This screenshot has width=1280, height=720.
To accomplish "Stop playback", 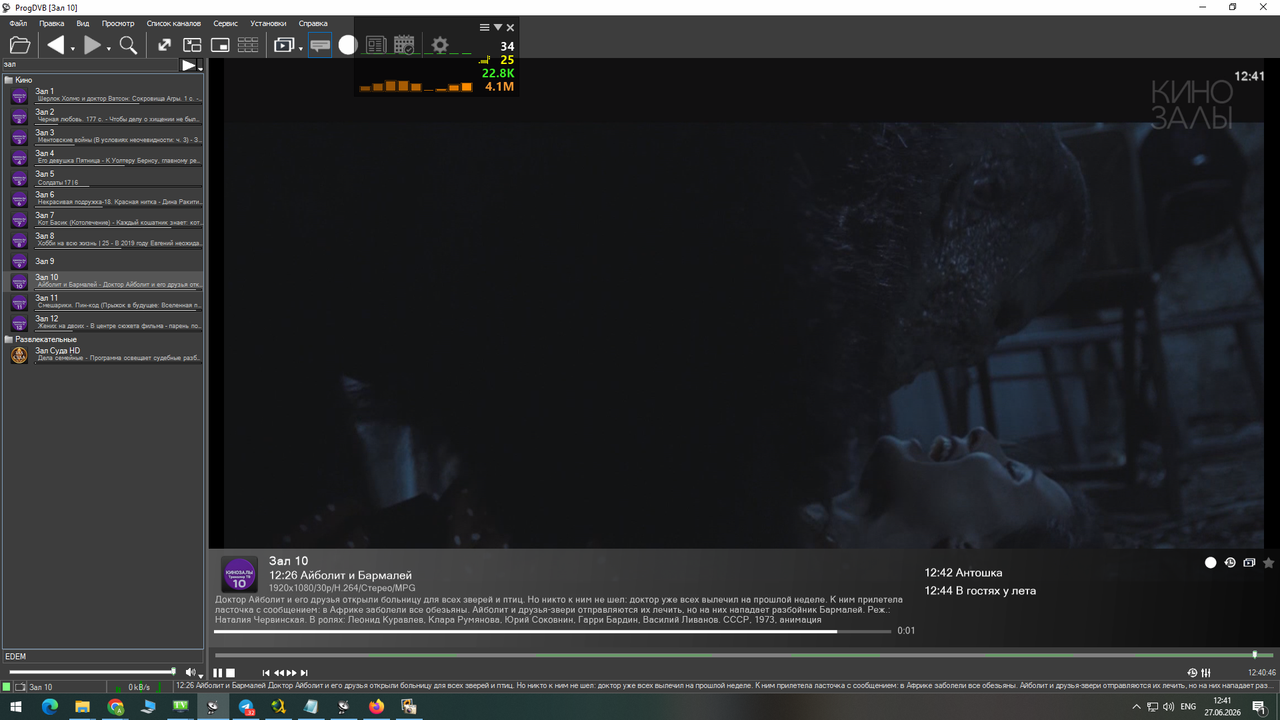I will [x=230, y=673].
